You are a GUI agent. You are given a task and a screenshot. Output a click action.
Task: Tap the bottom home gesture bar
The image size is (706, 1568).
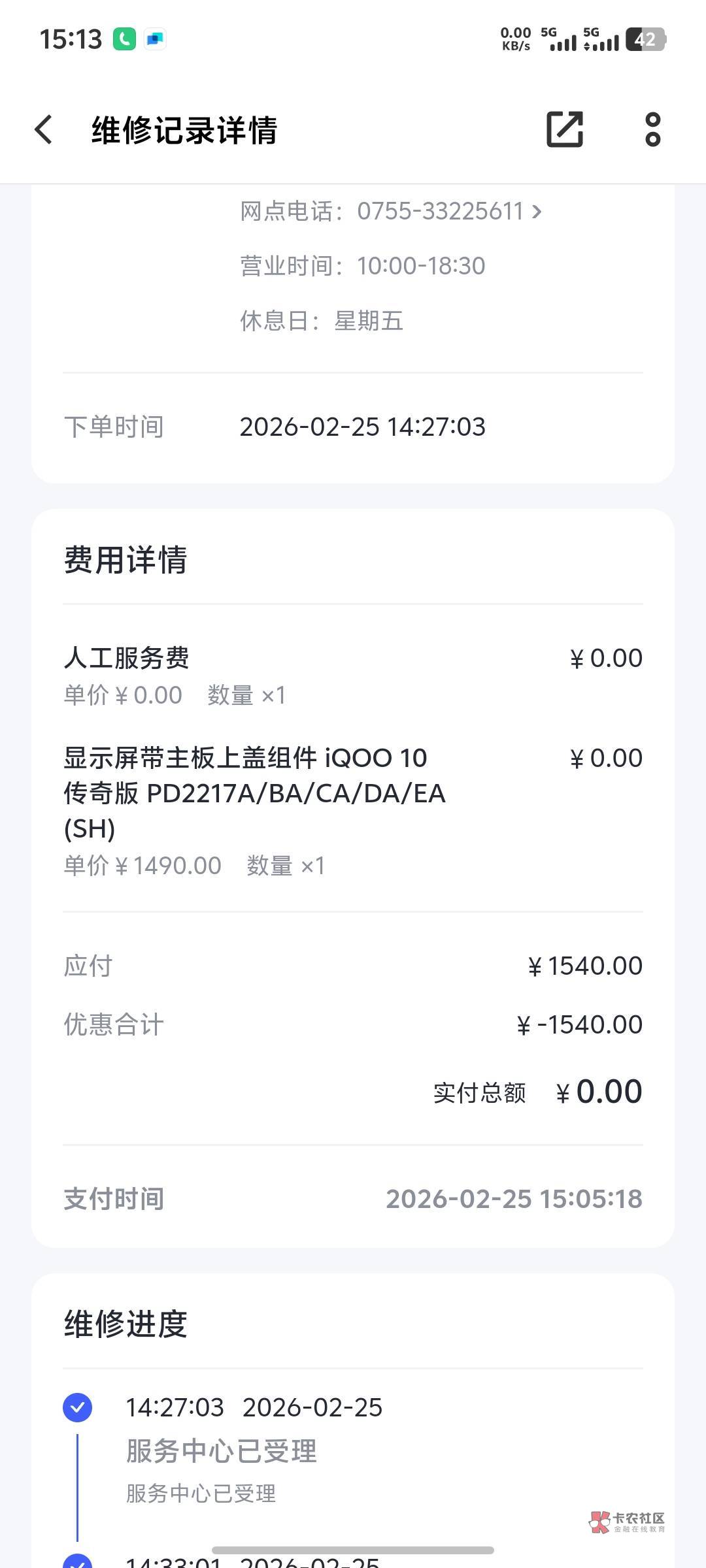click(353, 1550)
